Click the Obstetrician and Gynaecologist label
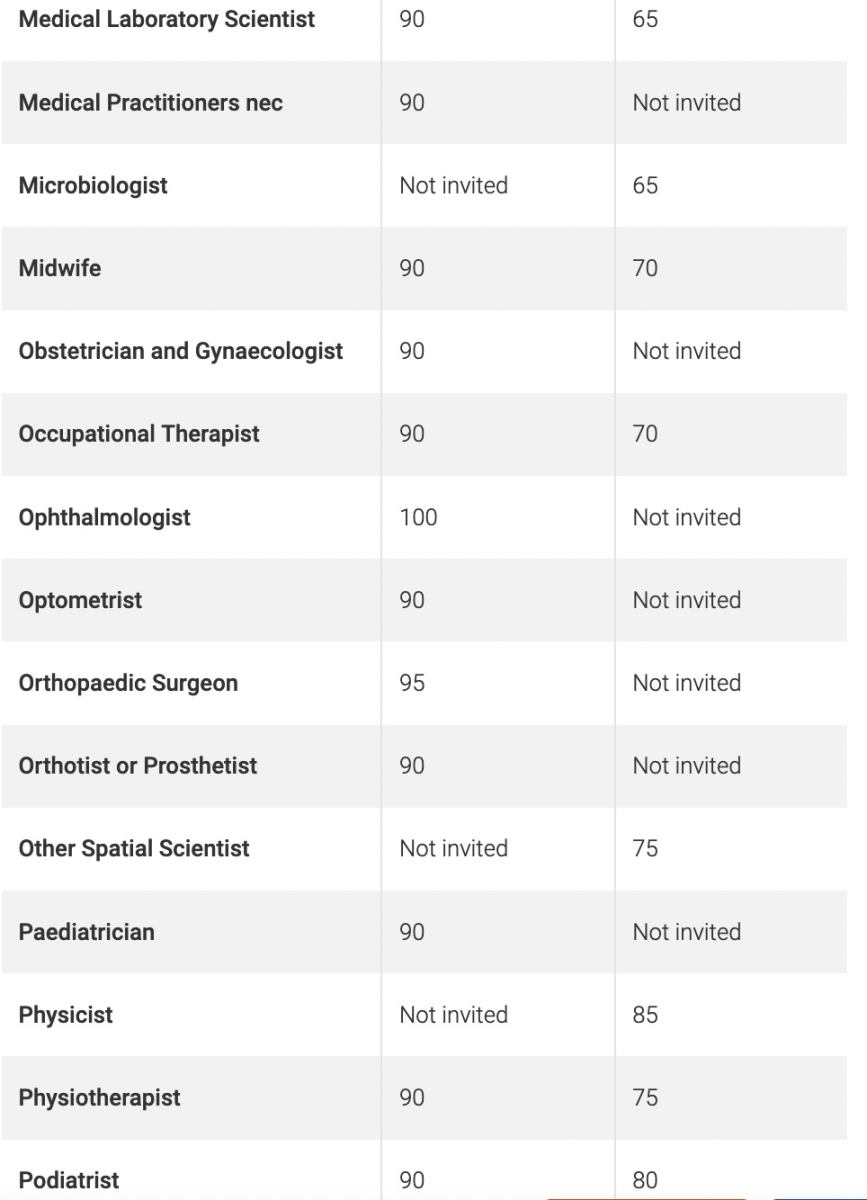 181,351
